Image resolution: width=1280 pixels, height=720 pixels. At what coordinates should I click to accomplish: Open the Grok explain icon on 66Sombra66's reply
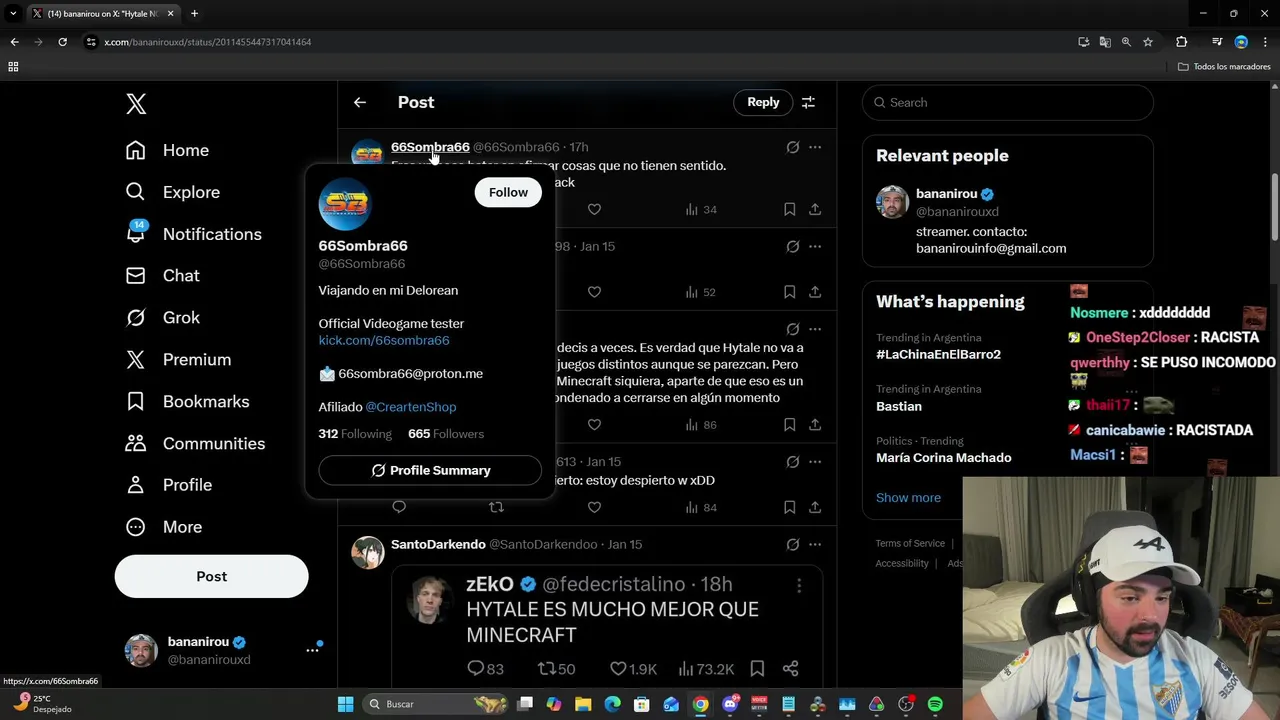[x=793, y=147]
